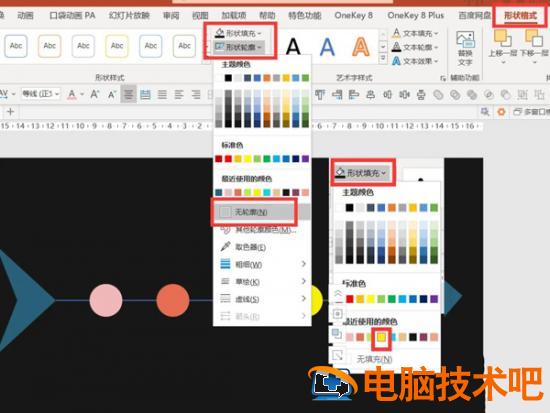
Task: Expand the 虚线(S) dashes submenu arrow
Action: tap(303, 299)
